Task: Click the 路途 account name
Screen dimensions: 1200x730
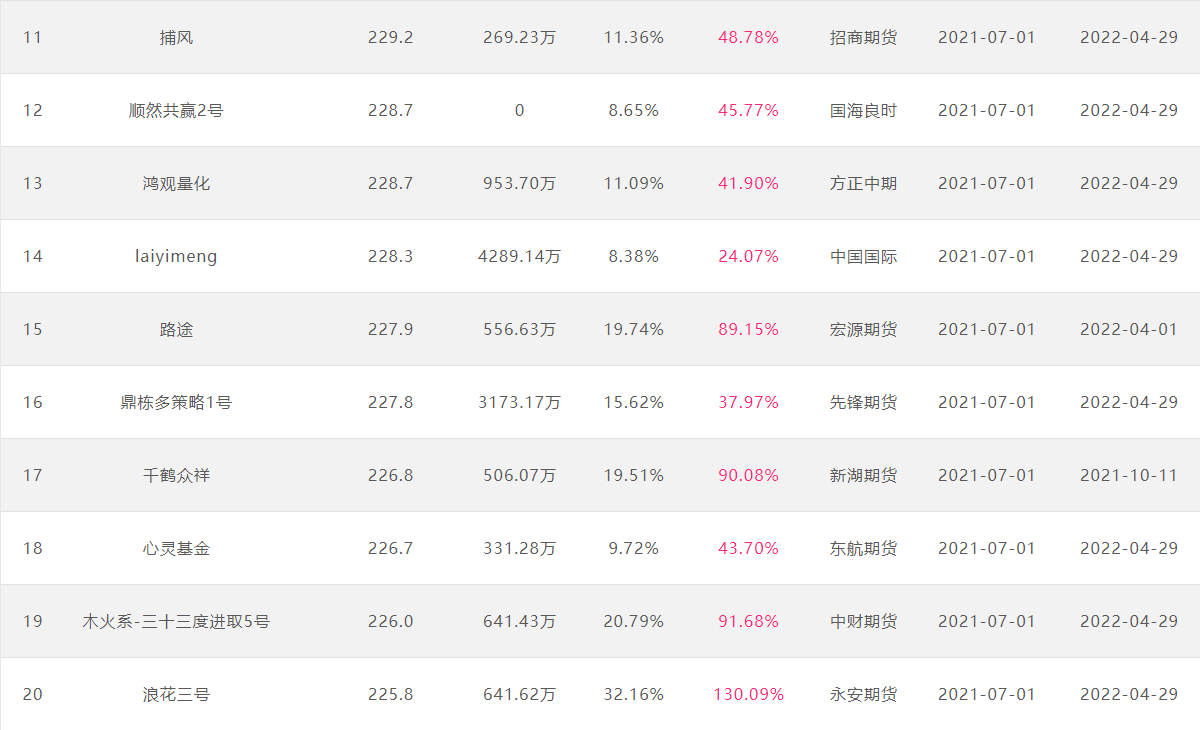Action: click(176, 329)
